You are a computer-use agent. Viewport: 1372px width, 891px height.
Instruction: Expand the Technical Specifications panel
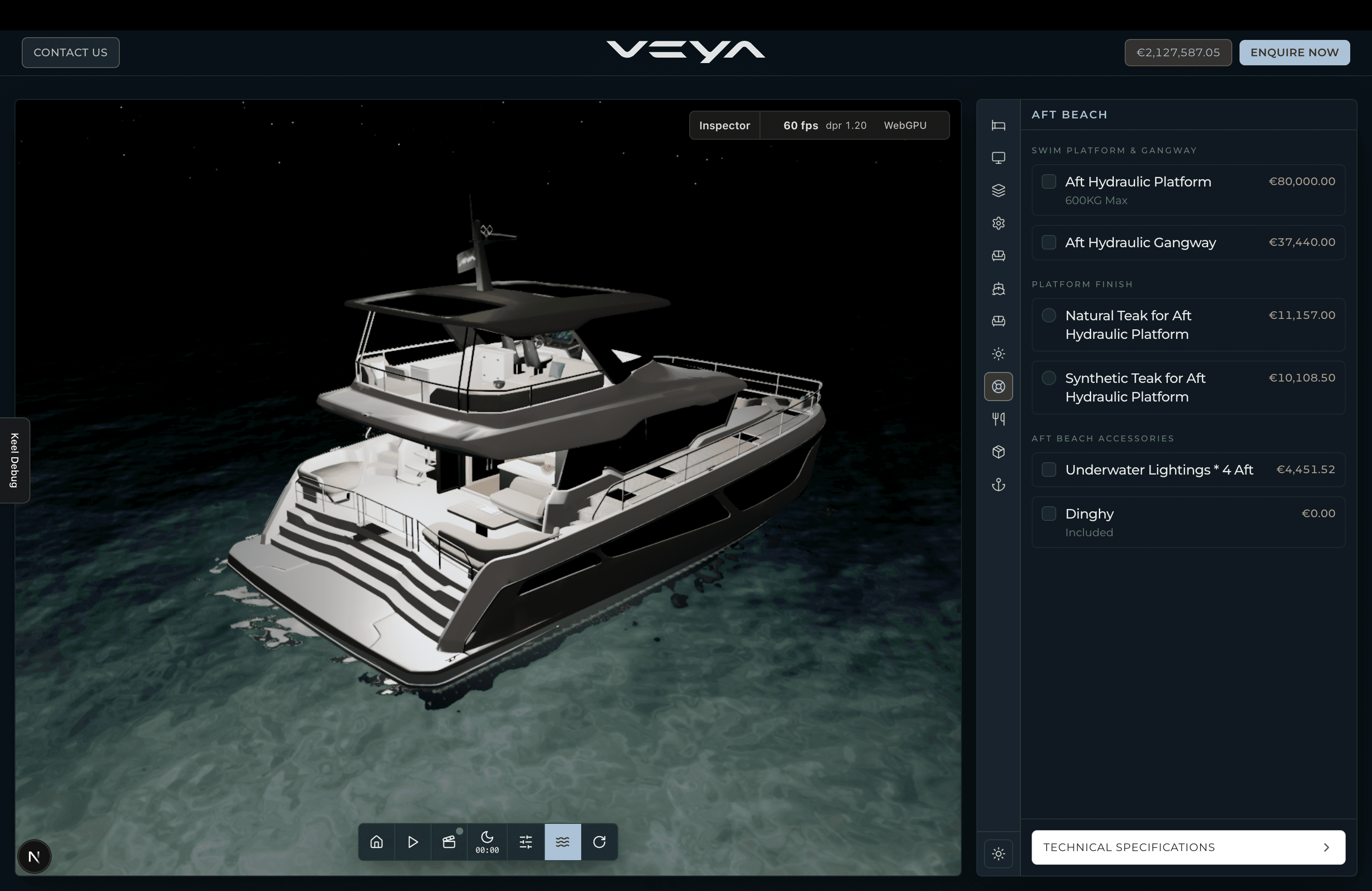(1188, 847)
